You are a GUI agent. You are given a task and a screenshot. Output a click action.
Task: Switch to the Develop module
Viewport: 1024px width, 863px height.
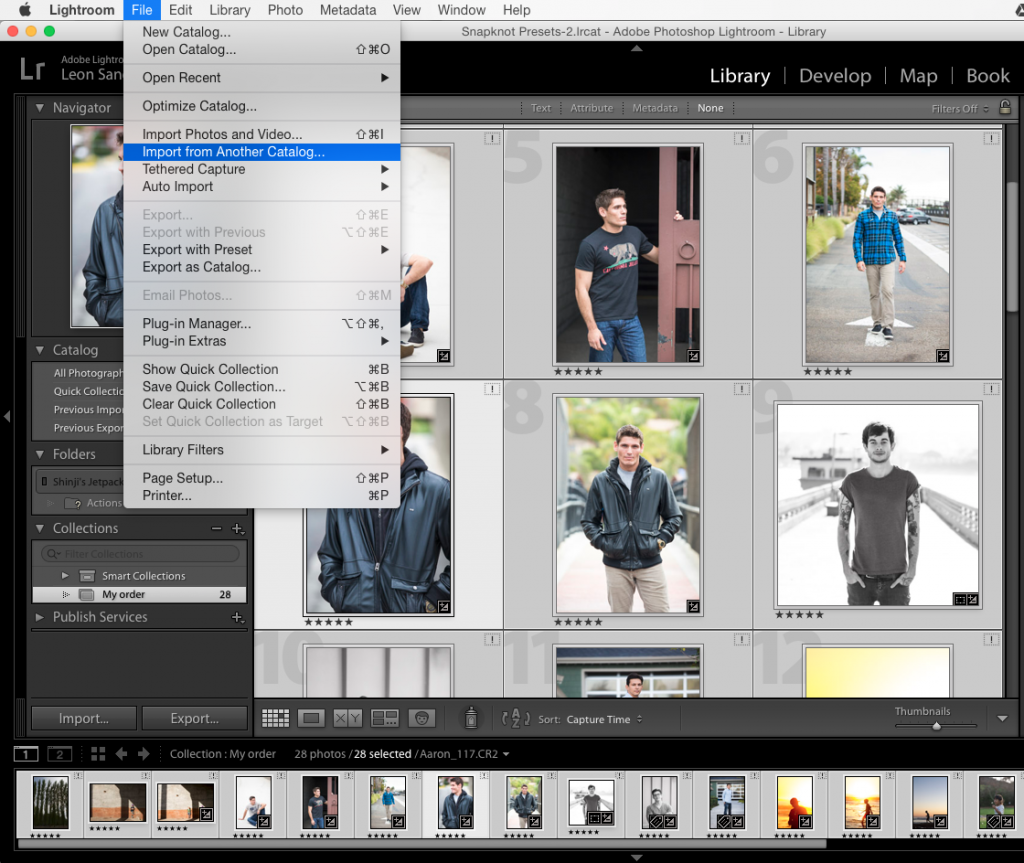tap(835, 76)
